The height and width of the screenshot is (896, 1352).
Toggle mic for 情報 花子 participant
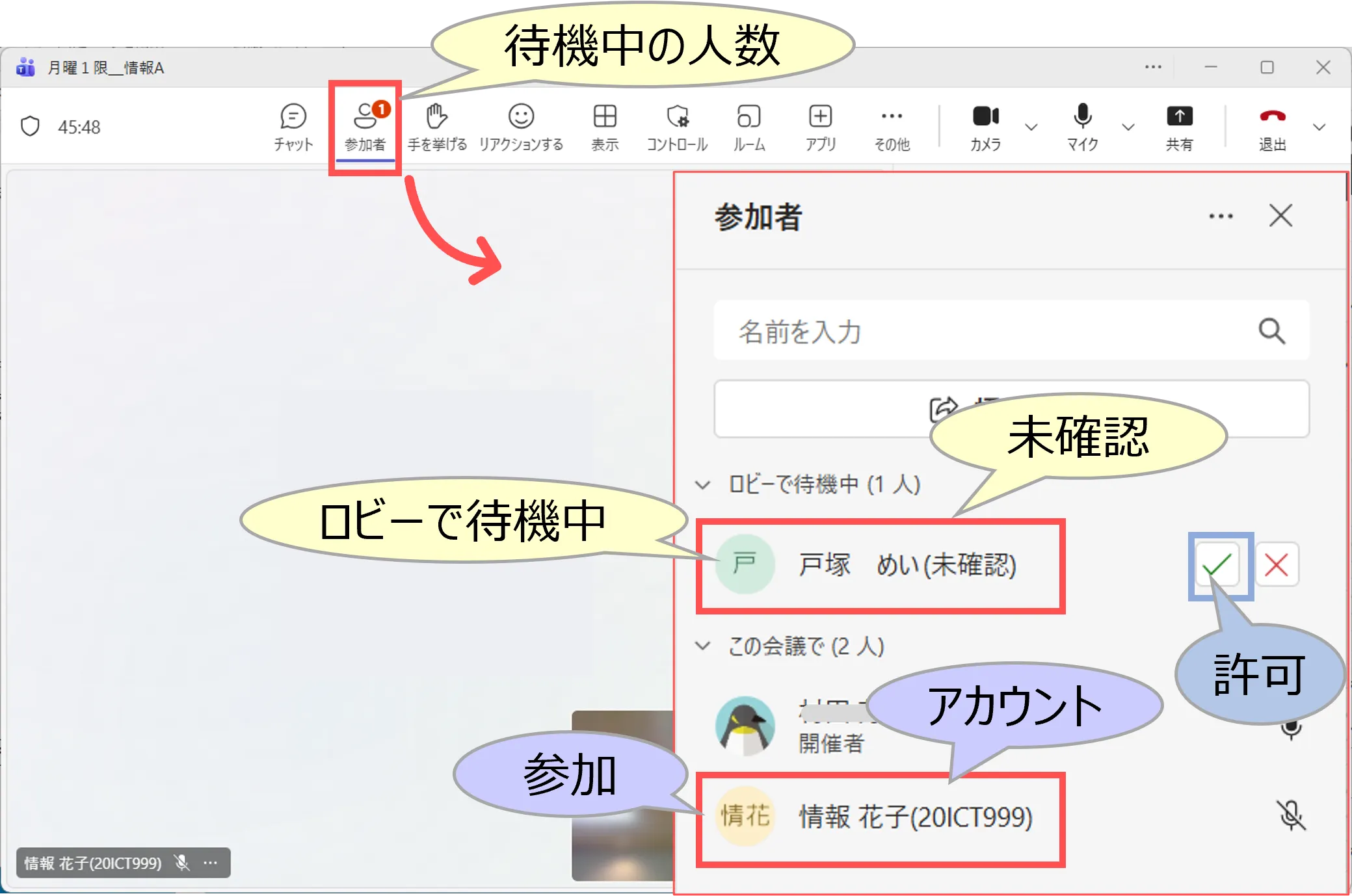coord(1291,815)
